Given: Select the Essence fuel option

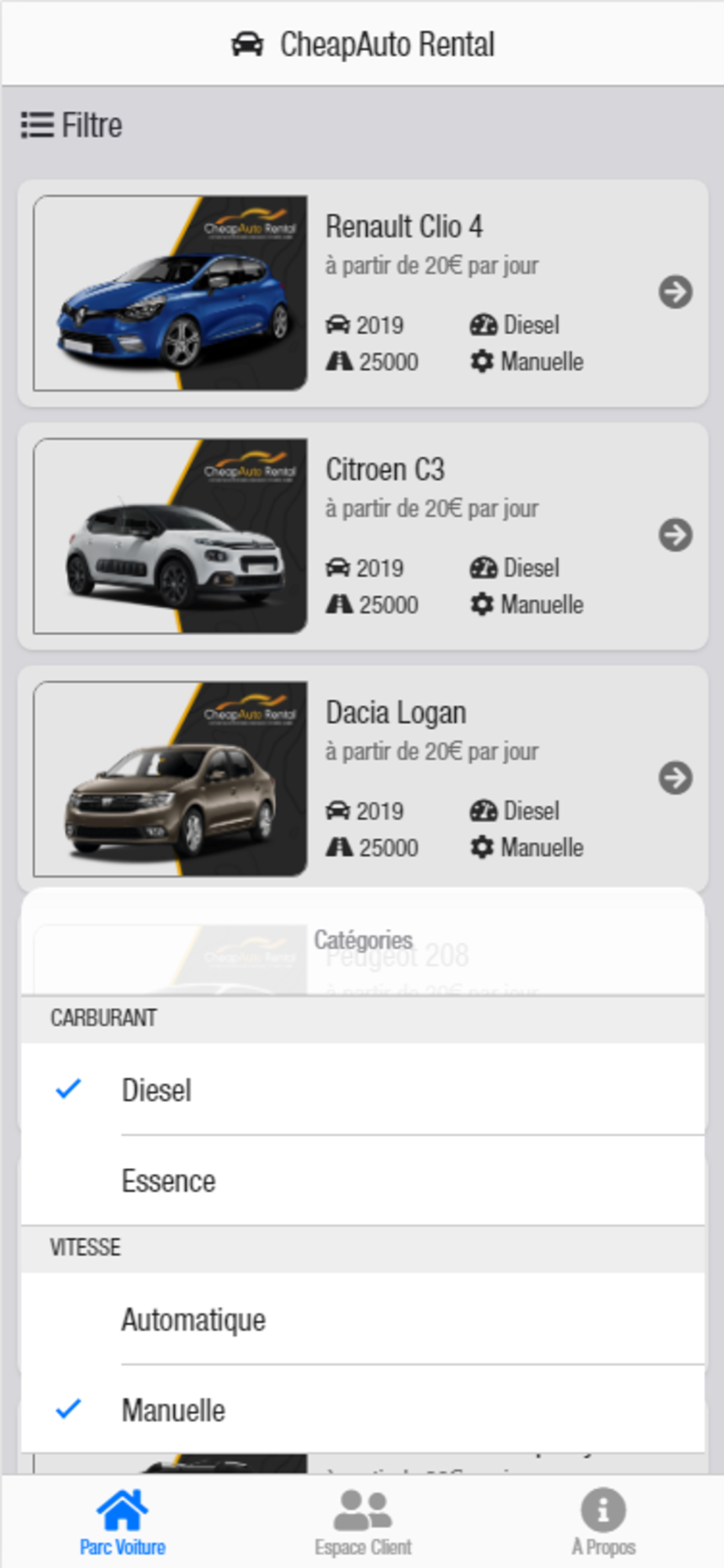Looking at the screenshot, I should click(363, 1181).
